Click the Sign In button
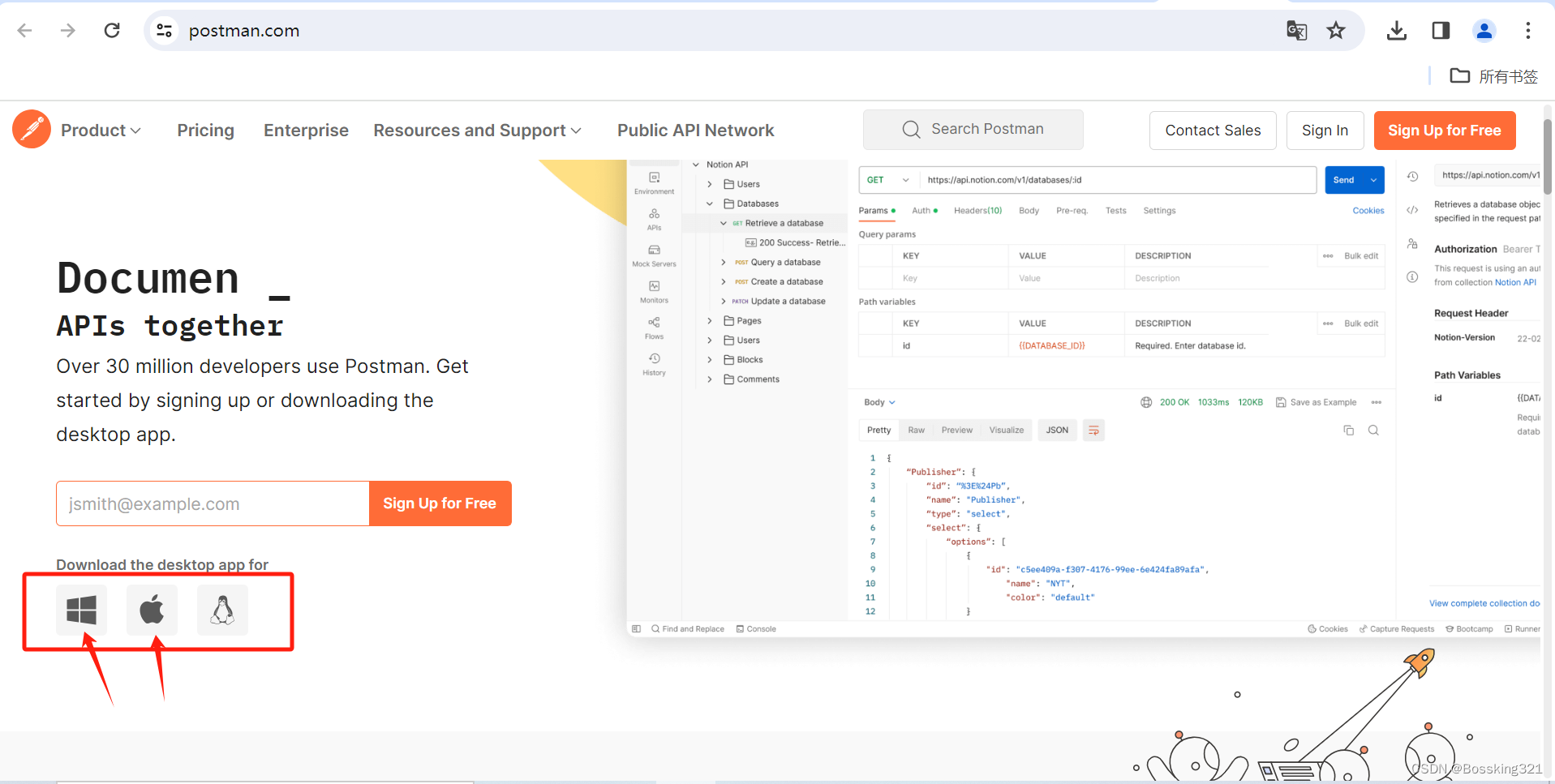 coord(1325,131)
